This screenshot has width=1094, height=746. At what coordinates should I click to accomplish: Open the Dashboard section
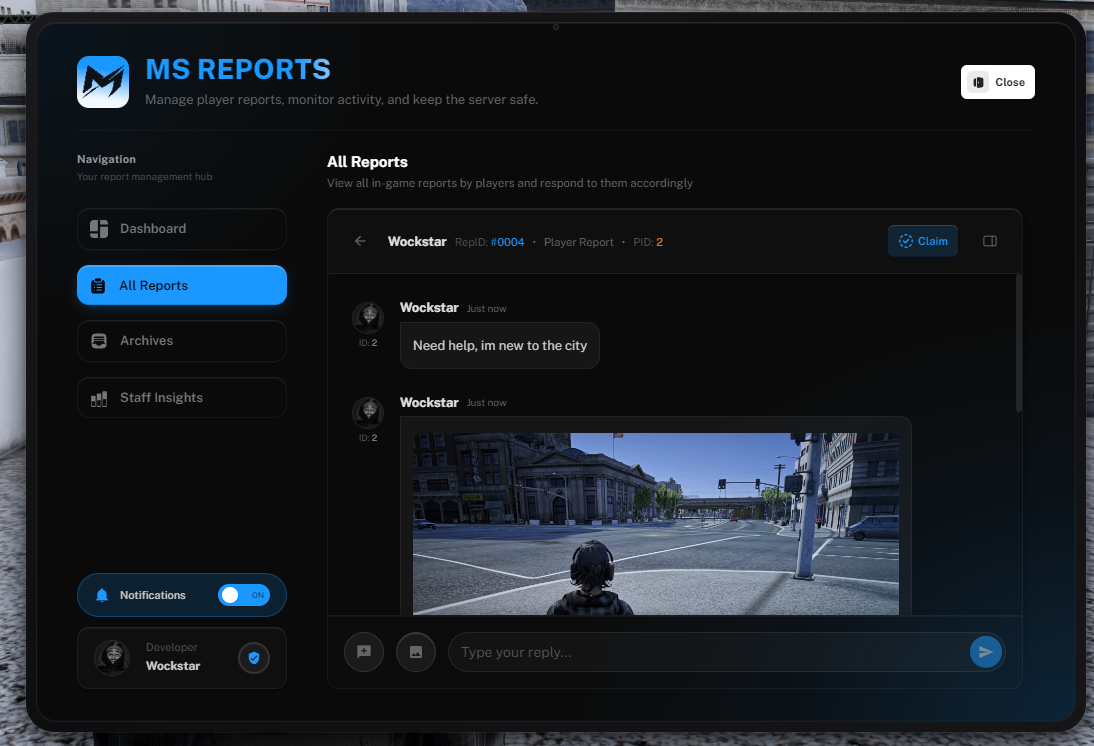[x=181, y=229]
